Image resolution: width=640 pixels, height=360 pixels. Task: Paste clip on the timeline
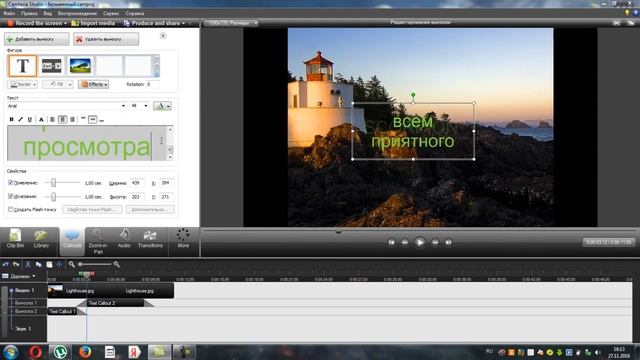pos(49,264)
